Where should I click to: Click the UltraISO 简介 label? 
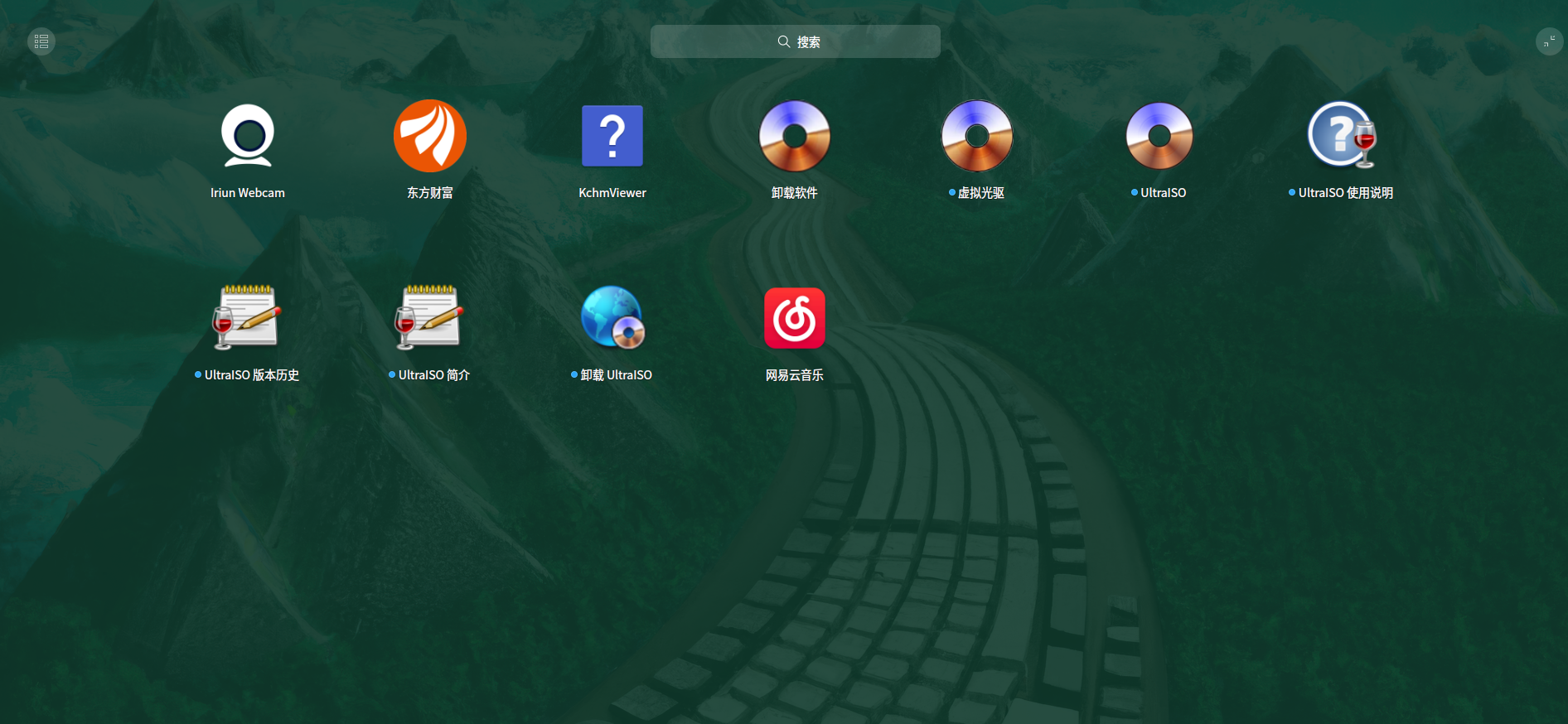434,375
